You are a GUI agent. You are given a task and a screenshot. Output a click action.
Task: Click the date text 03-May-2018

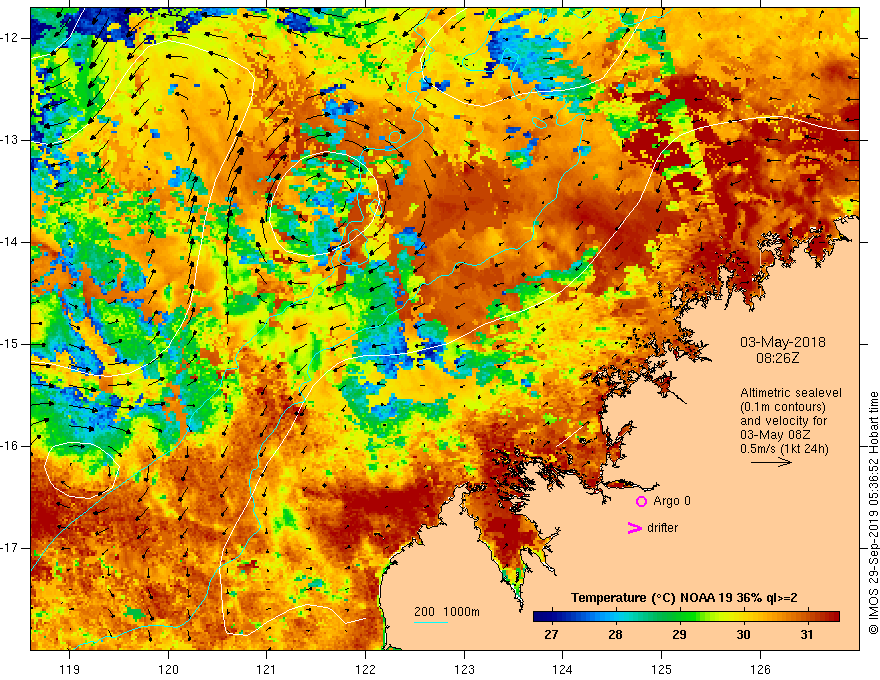(x=782, y=342)
